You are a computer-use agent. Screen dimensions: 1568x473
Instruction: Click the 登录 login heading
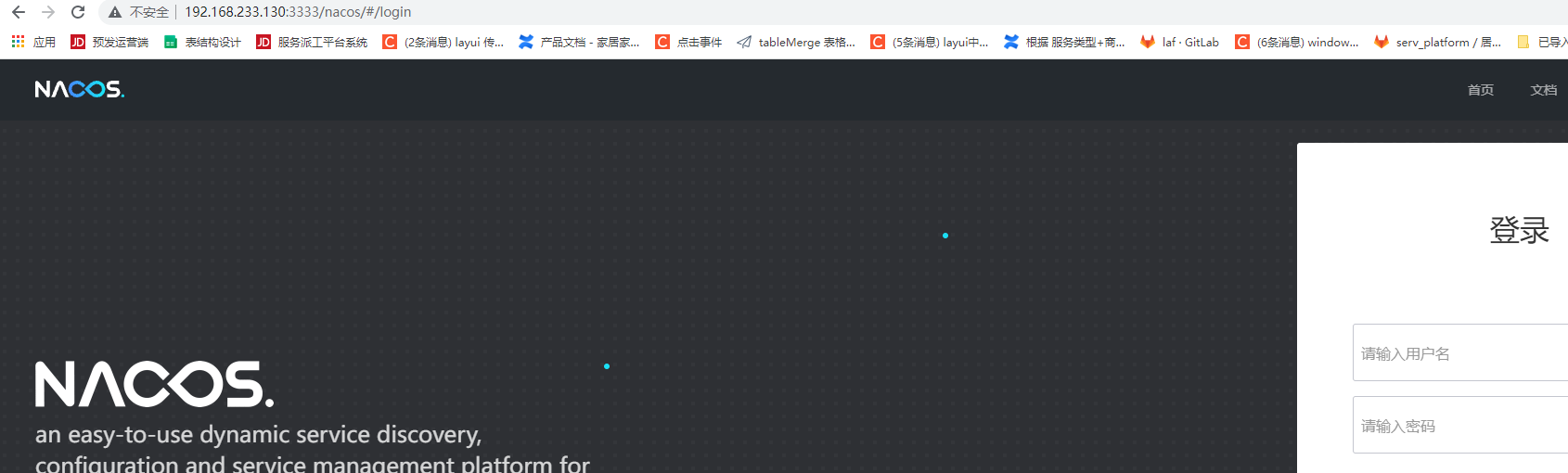click(x=1520, y=230)
